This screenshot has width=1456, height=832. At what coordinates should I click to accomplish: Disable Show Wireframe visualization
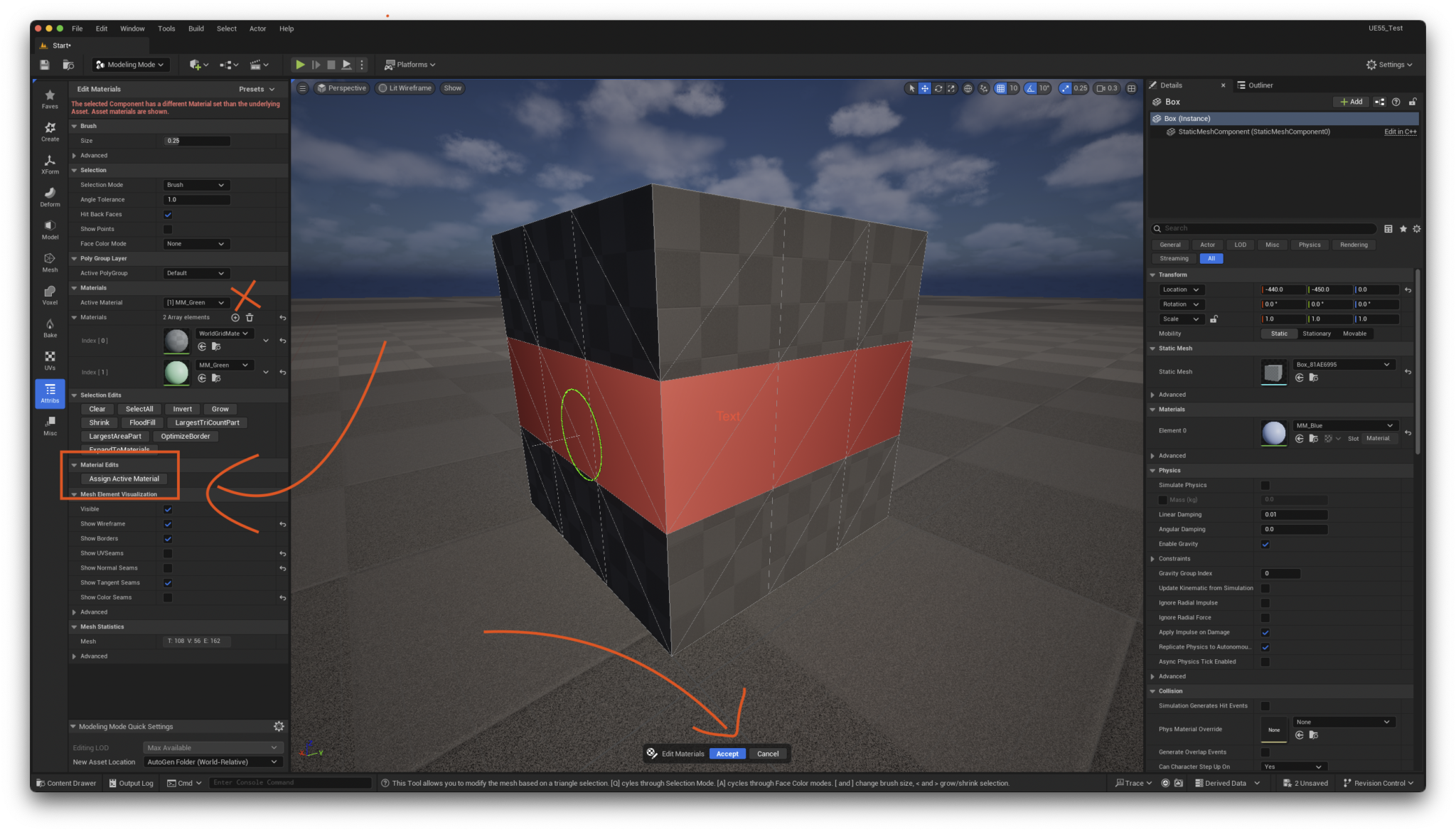[168, 524]
